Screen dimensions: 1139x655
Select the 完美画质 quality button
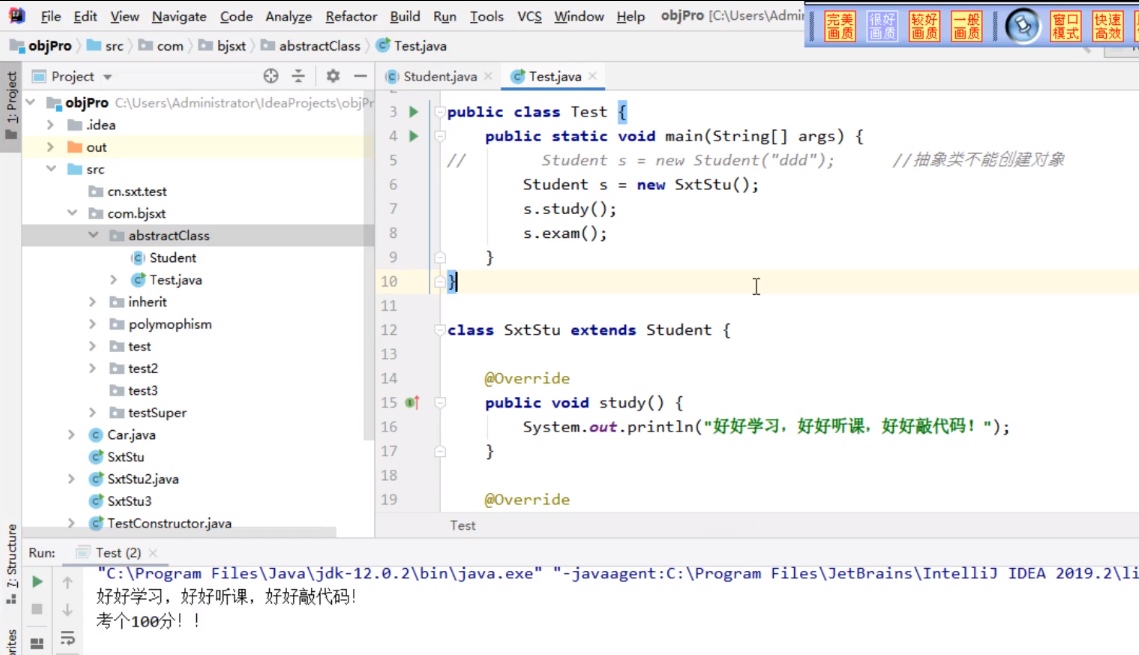click(840, 27)
